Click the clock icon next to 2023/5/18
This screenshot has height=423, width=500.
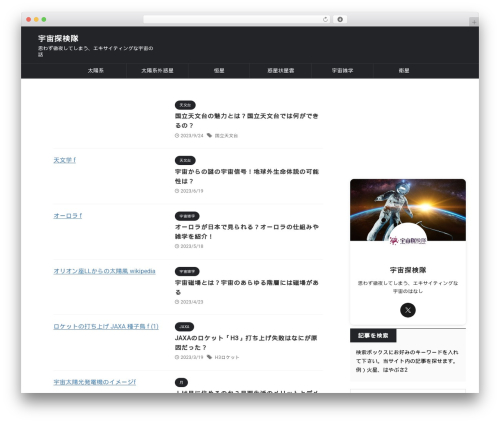[x=177, y=246]
